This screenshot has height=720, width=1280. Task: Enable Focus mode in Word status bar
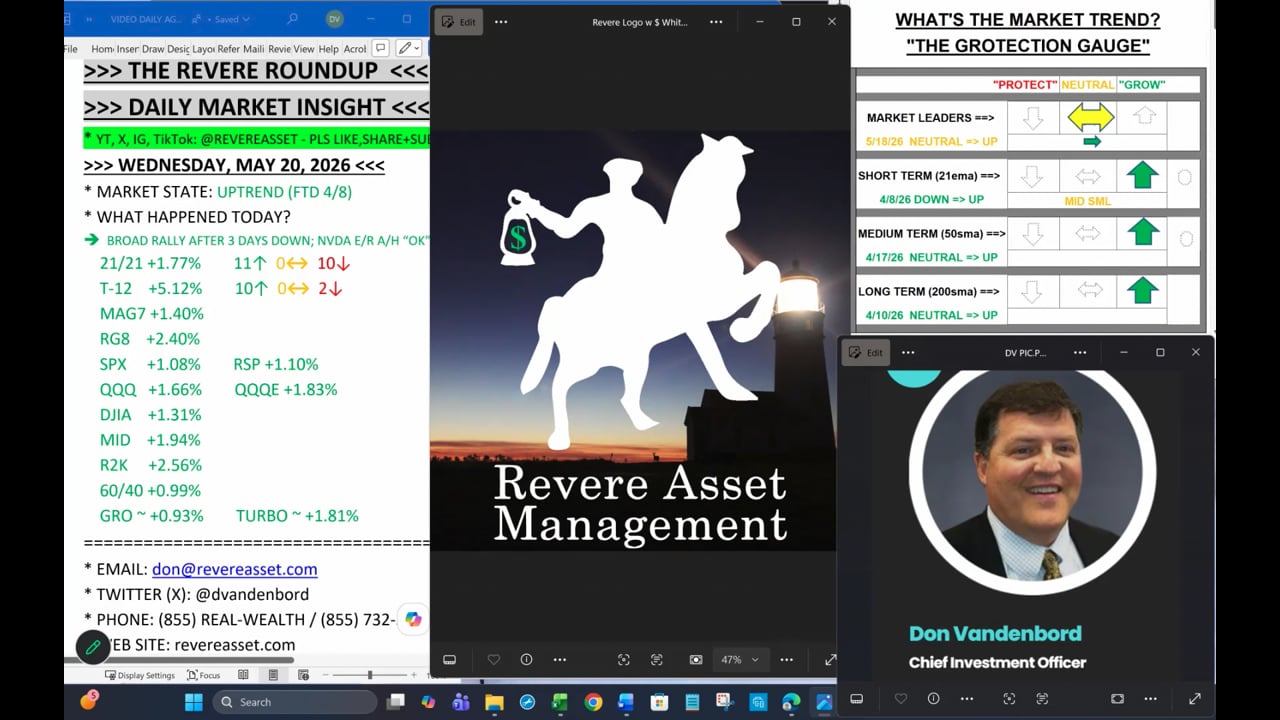click(x=203, y=675)
